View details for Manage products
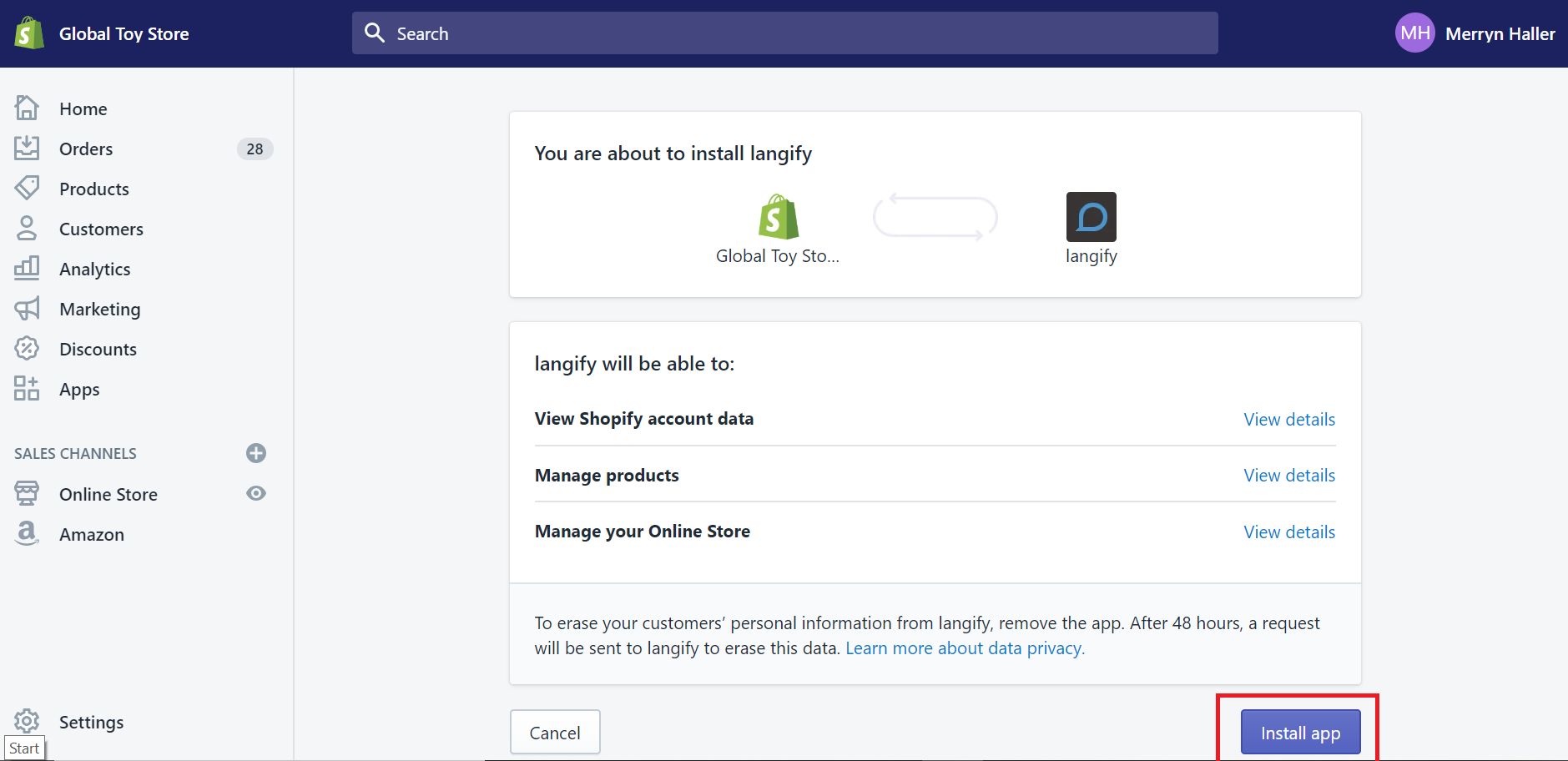Viewport: 1568px width, 761px height. click(1289, 475)
